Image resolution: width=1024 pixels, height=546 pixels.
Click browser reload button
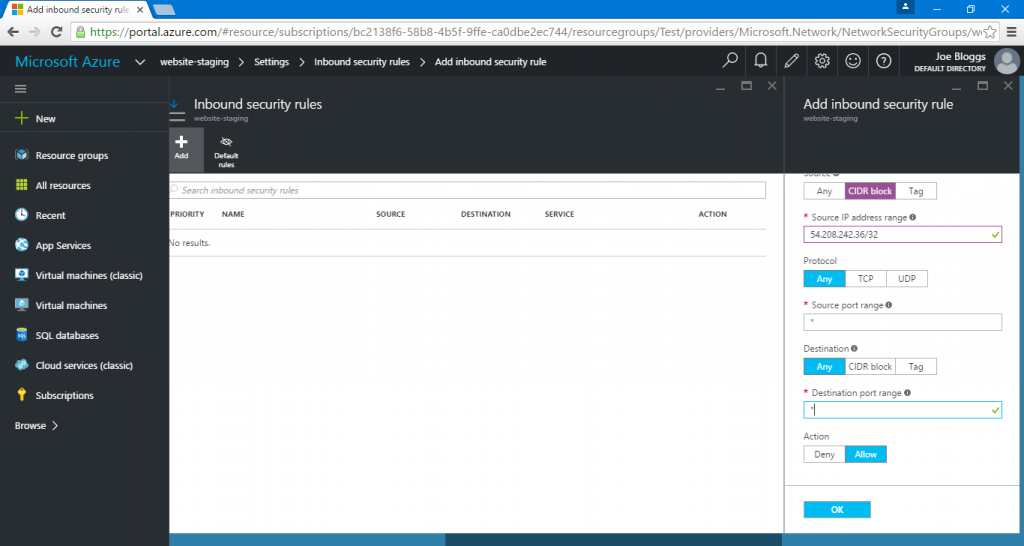pos(56,31)
